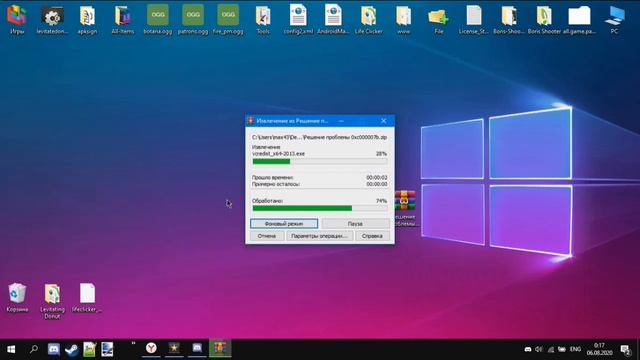
Task: Select the config2.xml file icon
Action: [x=298, y=19]
